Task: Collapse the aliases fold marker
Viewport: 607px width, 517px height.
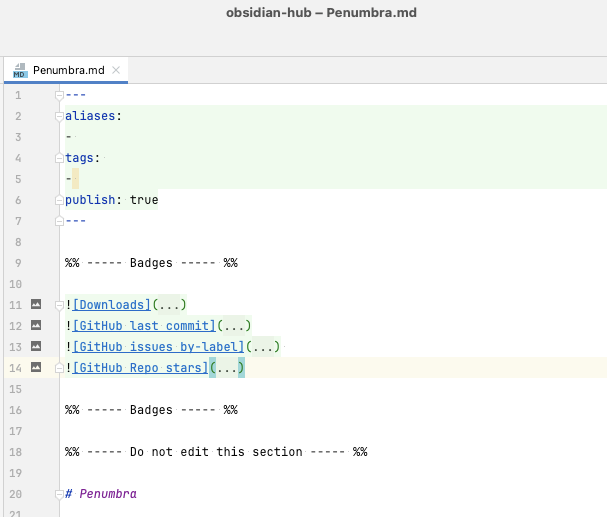Action: tap(59, 116)
